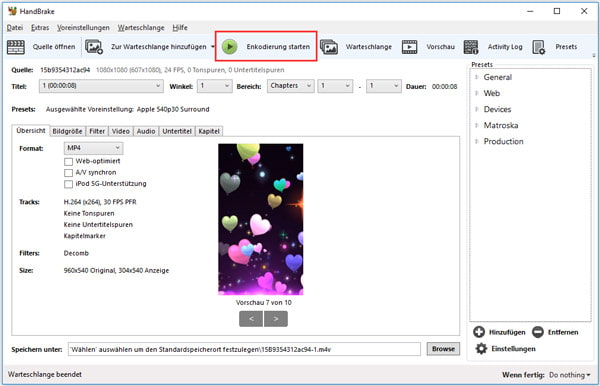Open the Warteschlange queue icon
600x386 pixels.
click(329, 47)
